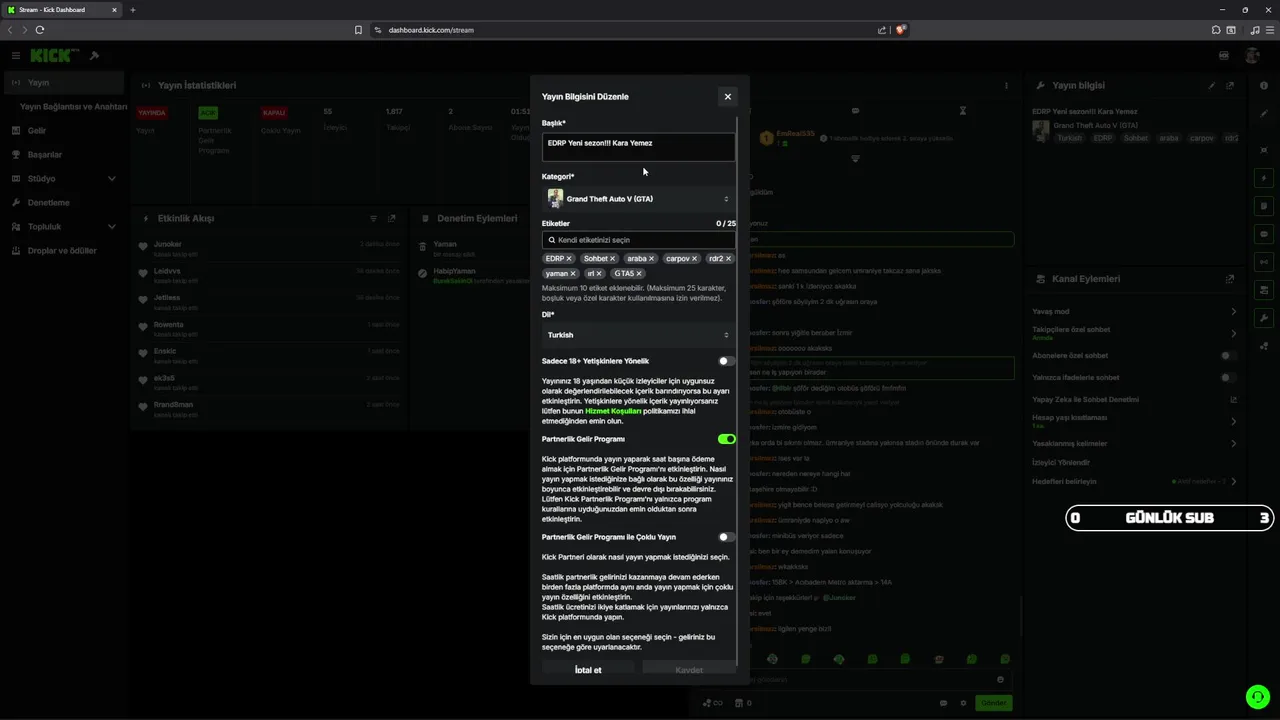Image resolution: width=1280 pixels, height=720 pixels.
Task: Remove the rdr2 tag in the dialog
Action: (728, 259)
